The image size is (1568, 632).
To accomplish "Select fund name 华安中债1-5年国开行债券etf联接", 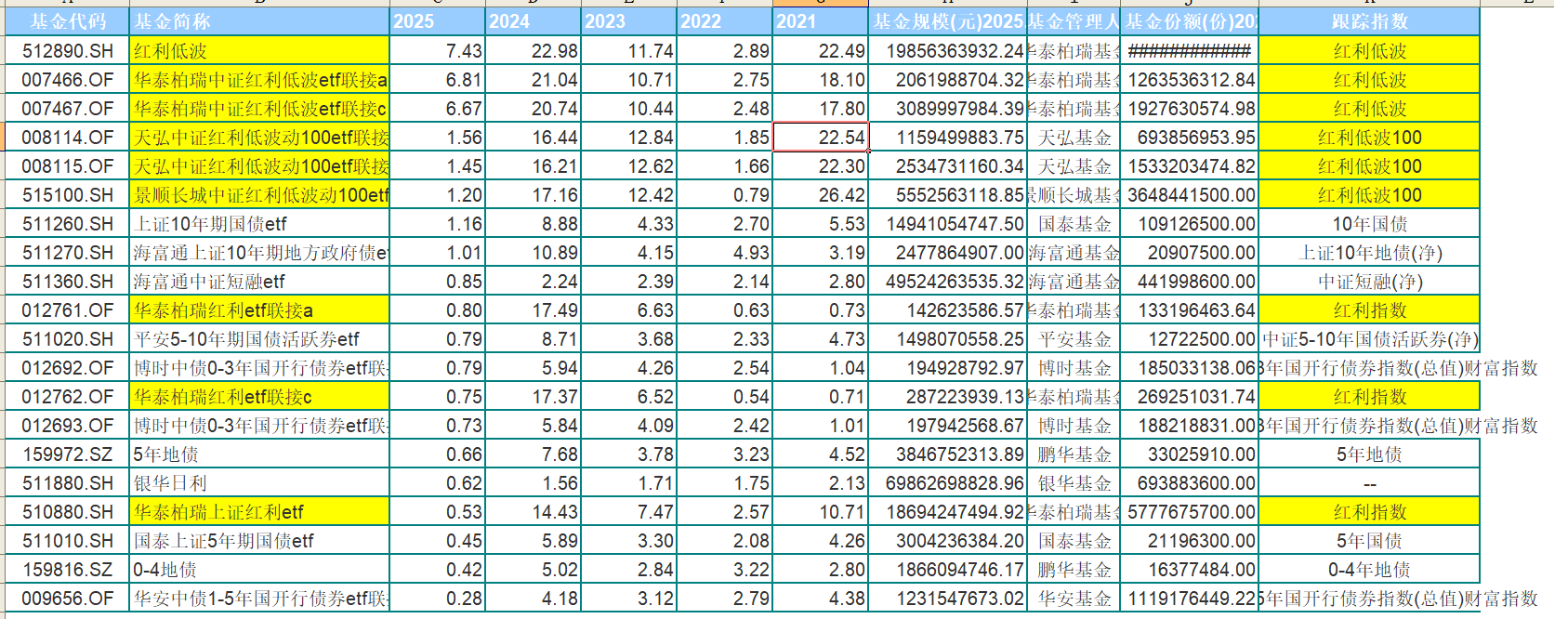I will (259, 599).
